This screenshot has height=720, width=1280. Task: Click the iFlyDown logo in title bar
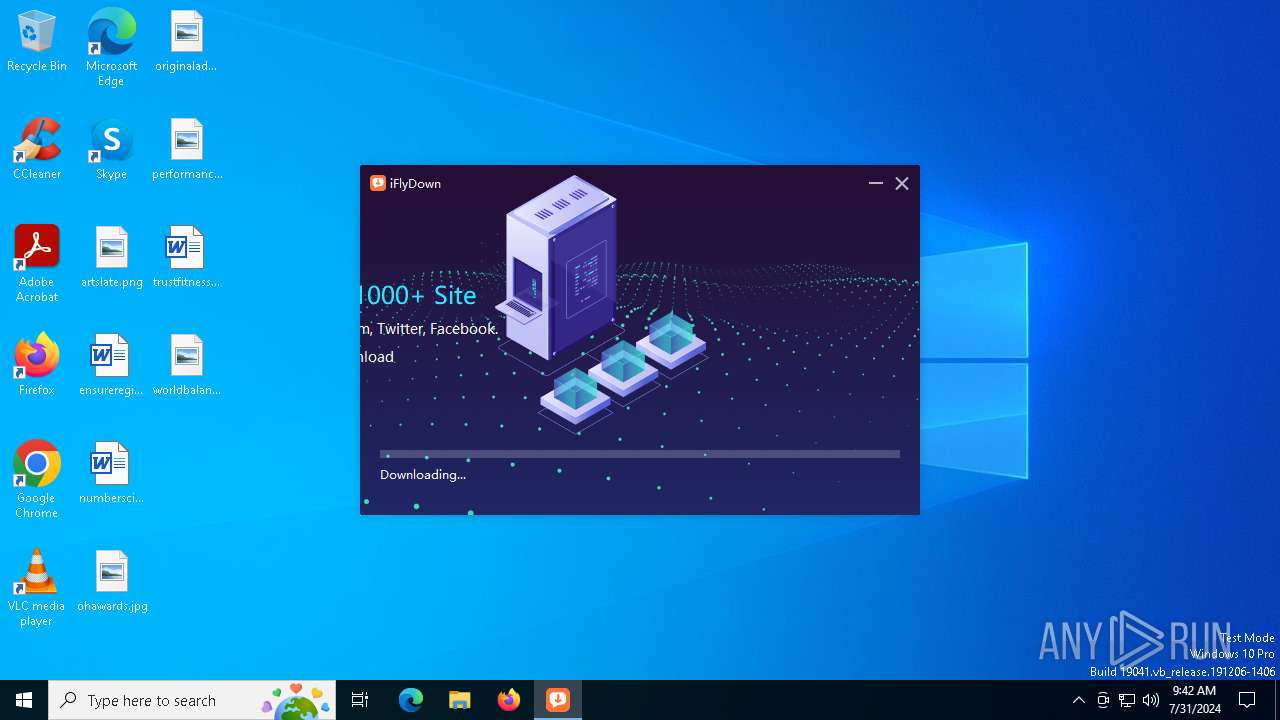coord(378,183)
